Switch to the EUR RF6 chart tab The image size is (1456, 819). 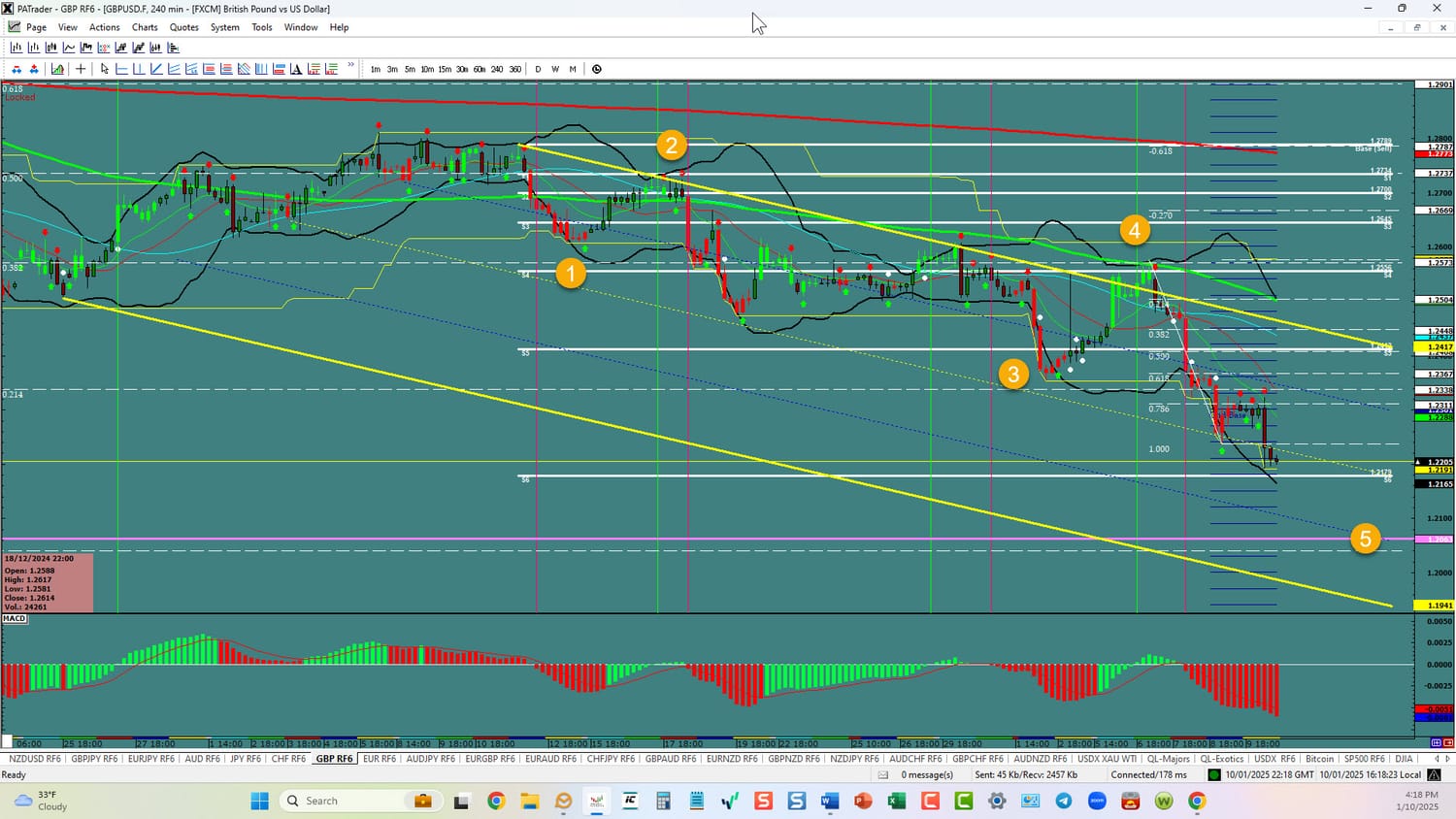(380, 759)
